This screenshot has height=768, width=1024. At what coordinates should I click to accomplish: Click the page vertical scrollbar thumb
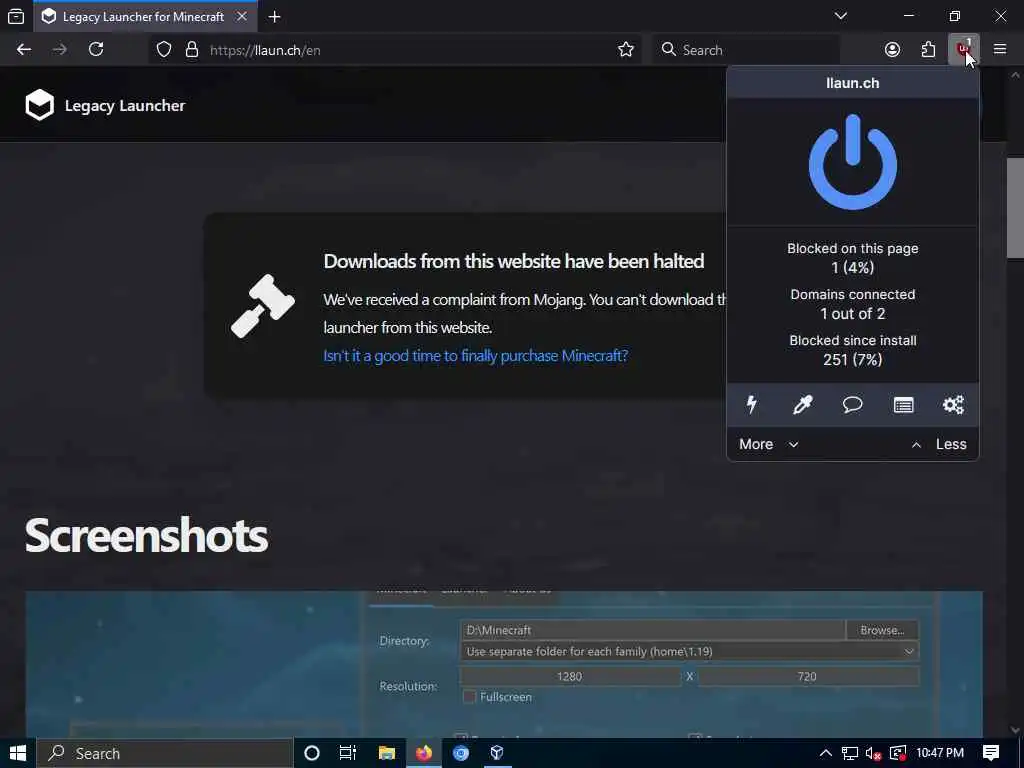coord(1015,208)
